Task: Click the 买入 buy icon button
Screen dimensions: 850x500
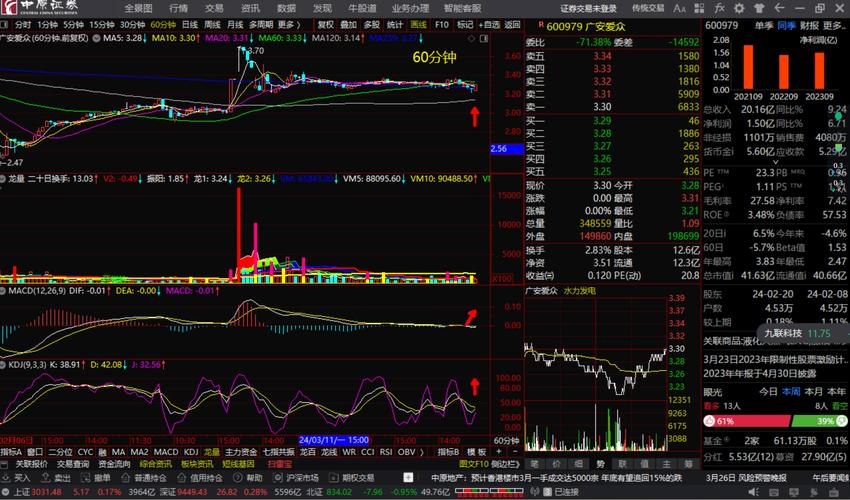Action: coord(16,478)
